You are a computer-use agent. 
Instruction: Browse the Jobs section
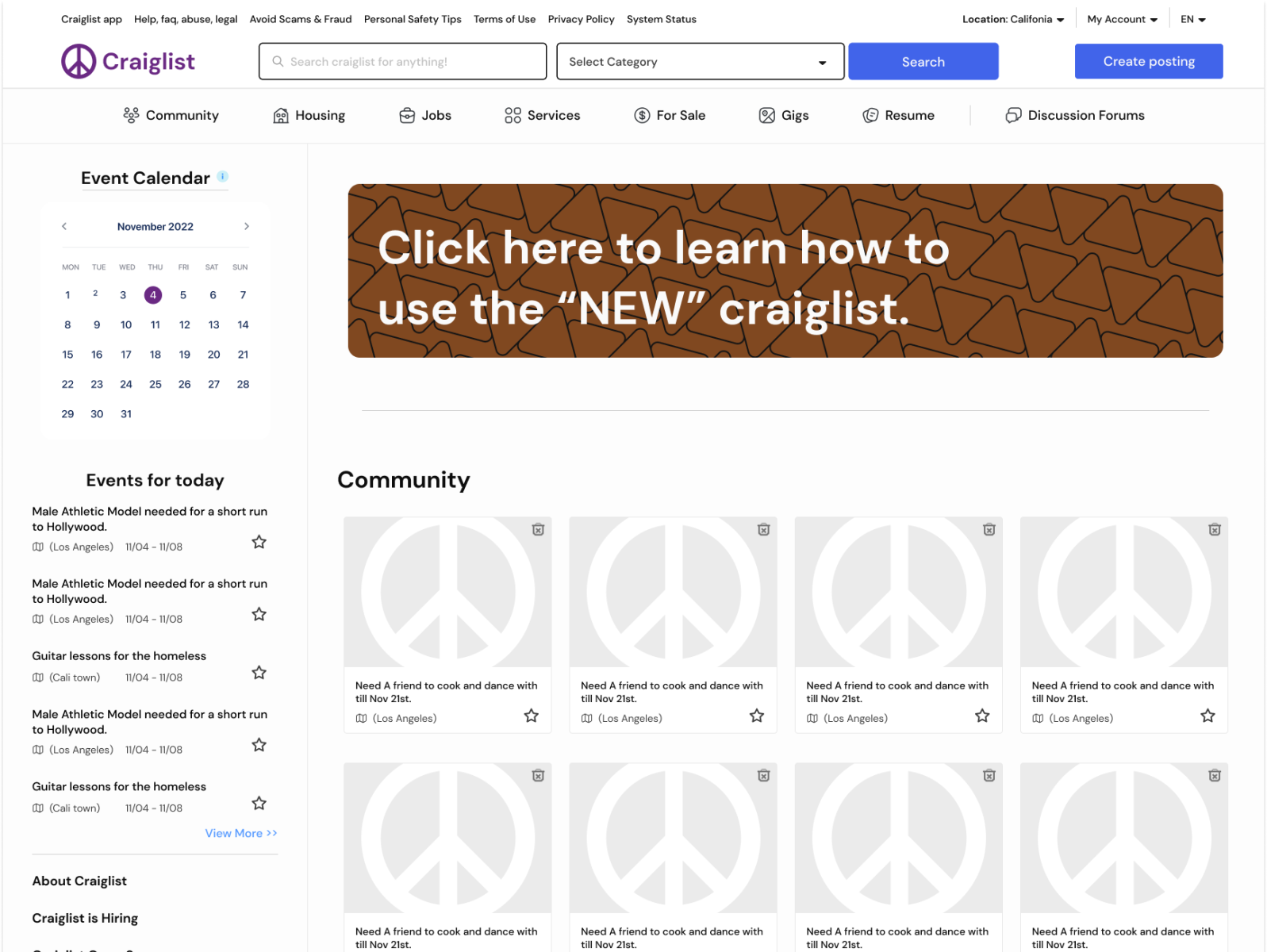pos(425,115)
